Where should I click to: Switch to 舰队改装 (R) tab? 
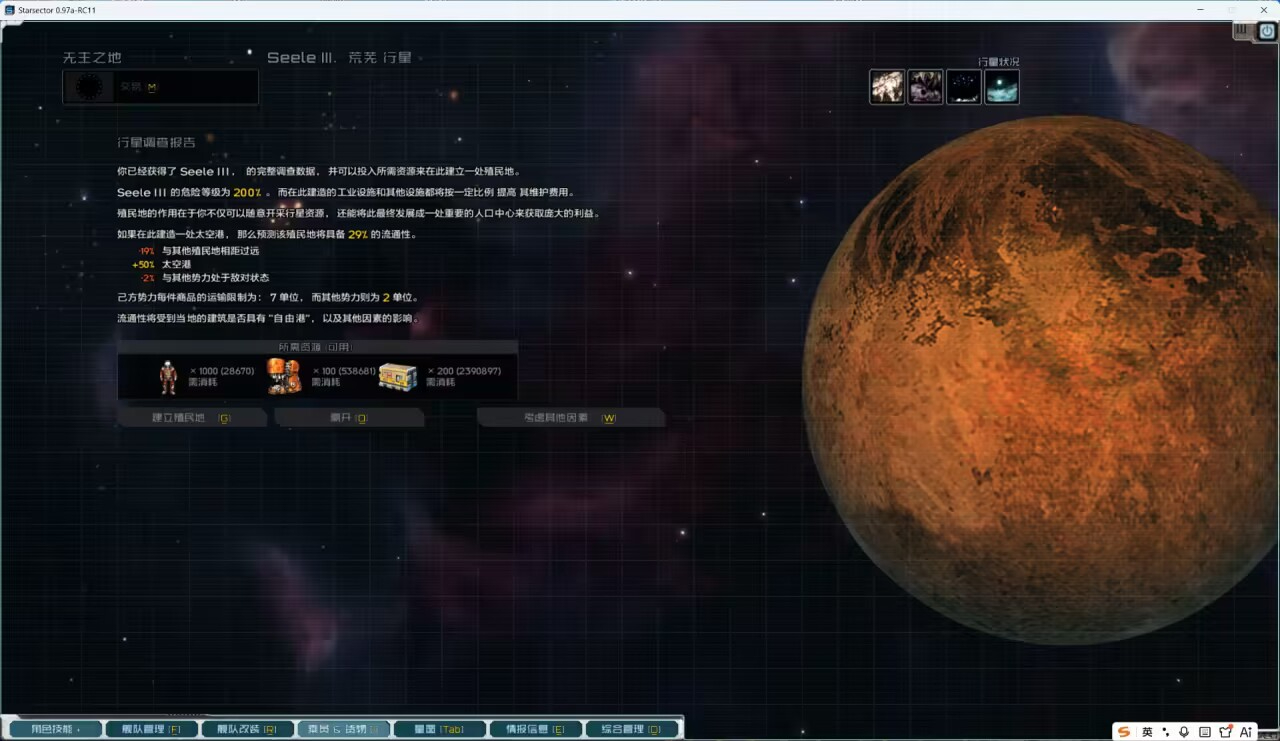click(248, 729)
